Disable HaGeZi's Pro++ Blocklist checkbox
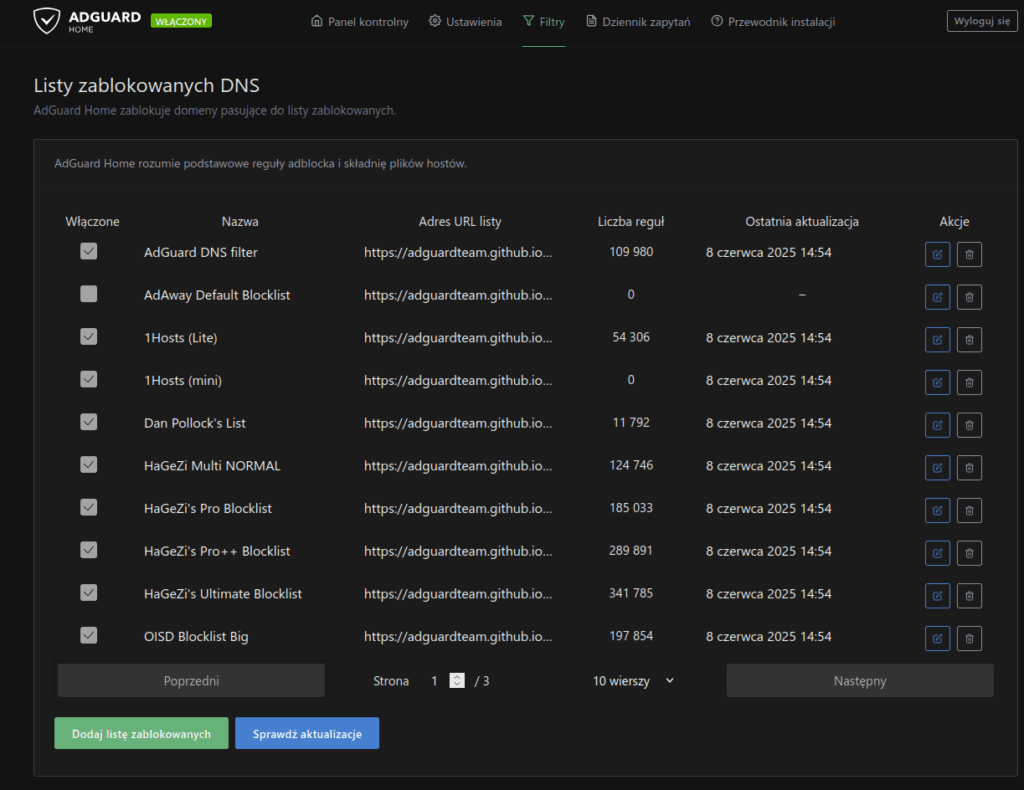This screenshot has width=1024, height=790. [x=89, y=550]
